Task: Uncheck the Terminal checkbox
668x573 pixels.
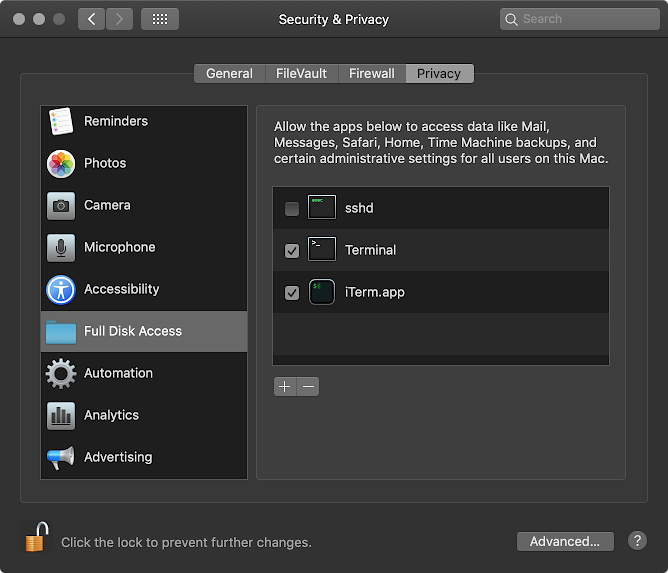Action: point(292,251)
